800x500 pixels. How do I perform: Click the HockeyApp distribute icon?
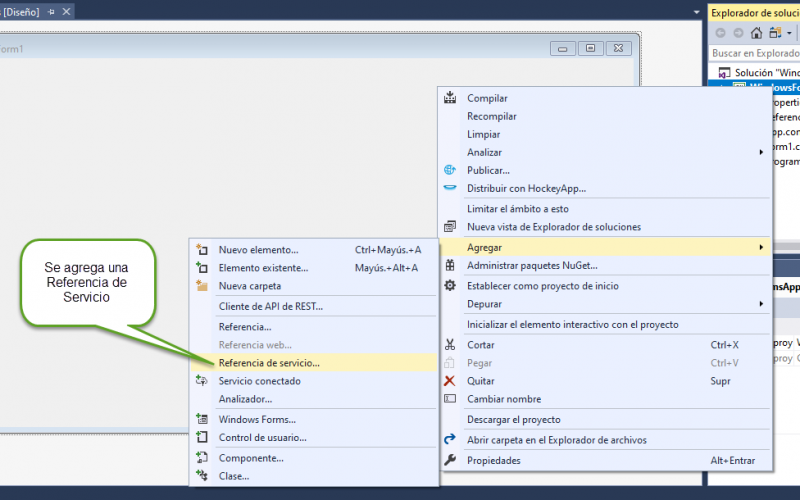450,188
